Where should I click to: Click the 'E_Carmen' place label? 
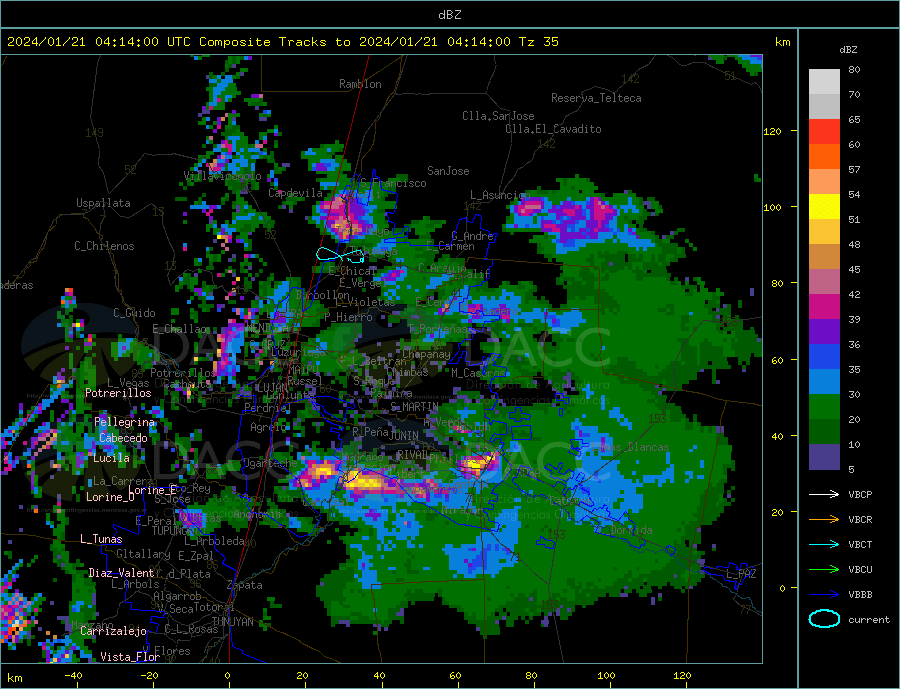tap(451, 247)
